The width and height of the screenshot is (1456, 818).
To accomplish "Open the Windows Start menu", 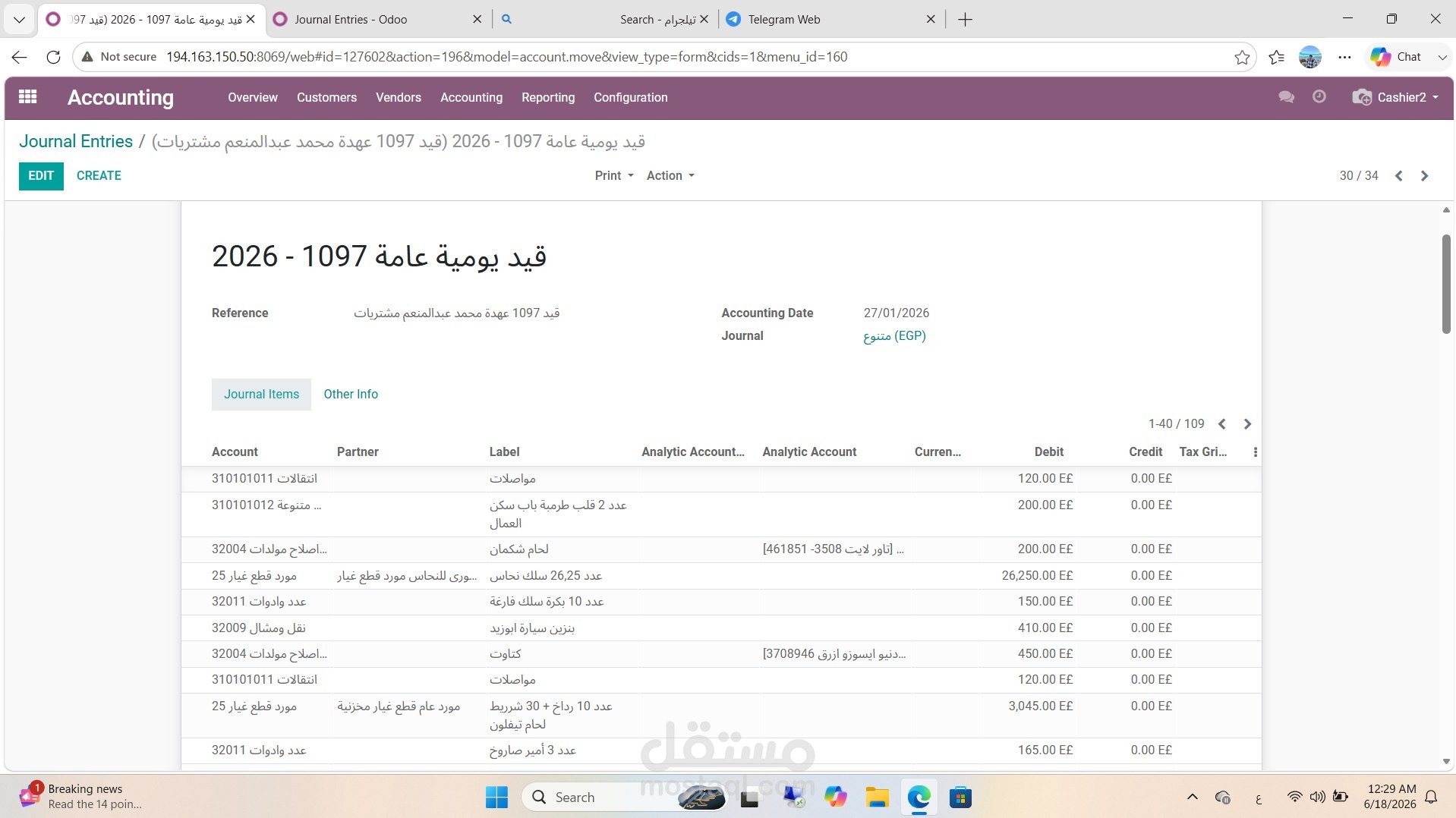I will 496,798.
